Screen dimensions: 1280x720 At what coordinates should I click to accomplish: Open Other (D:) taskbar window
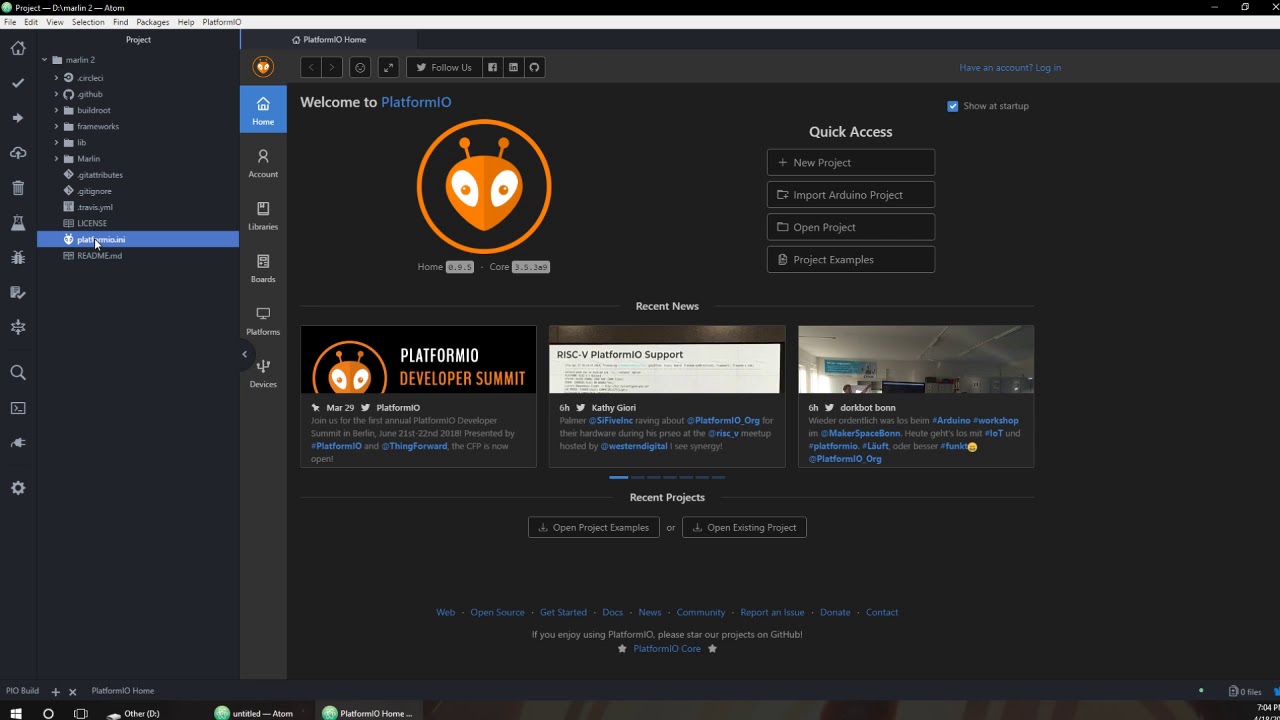click(x=134, y=713)
